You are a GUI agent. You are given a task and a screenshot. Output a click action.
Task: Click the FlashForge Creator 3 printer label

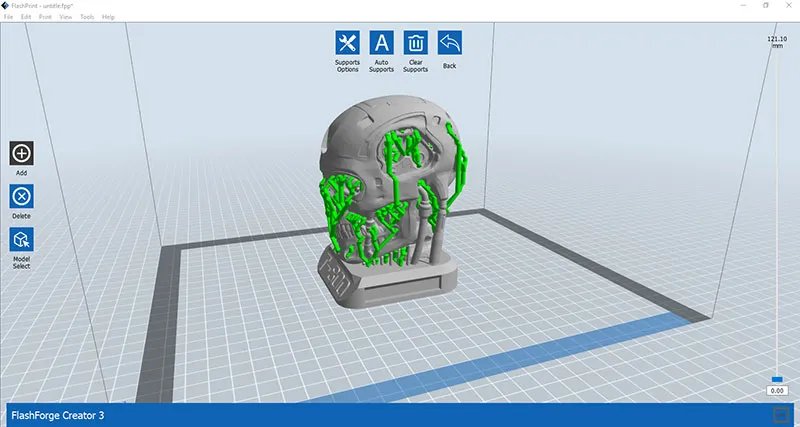click(x=57, y=414)
